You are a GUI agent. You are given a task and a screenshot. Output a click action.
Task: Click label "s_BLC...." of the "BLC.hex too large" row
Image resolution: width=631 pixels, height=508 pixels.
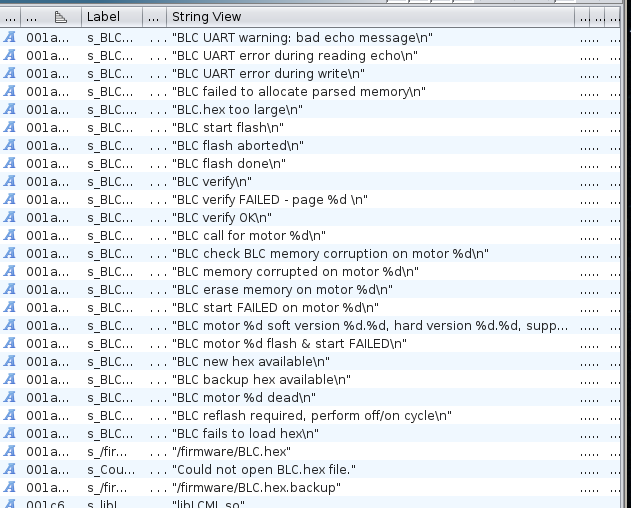pyautogui.click(x=112, y=109)
